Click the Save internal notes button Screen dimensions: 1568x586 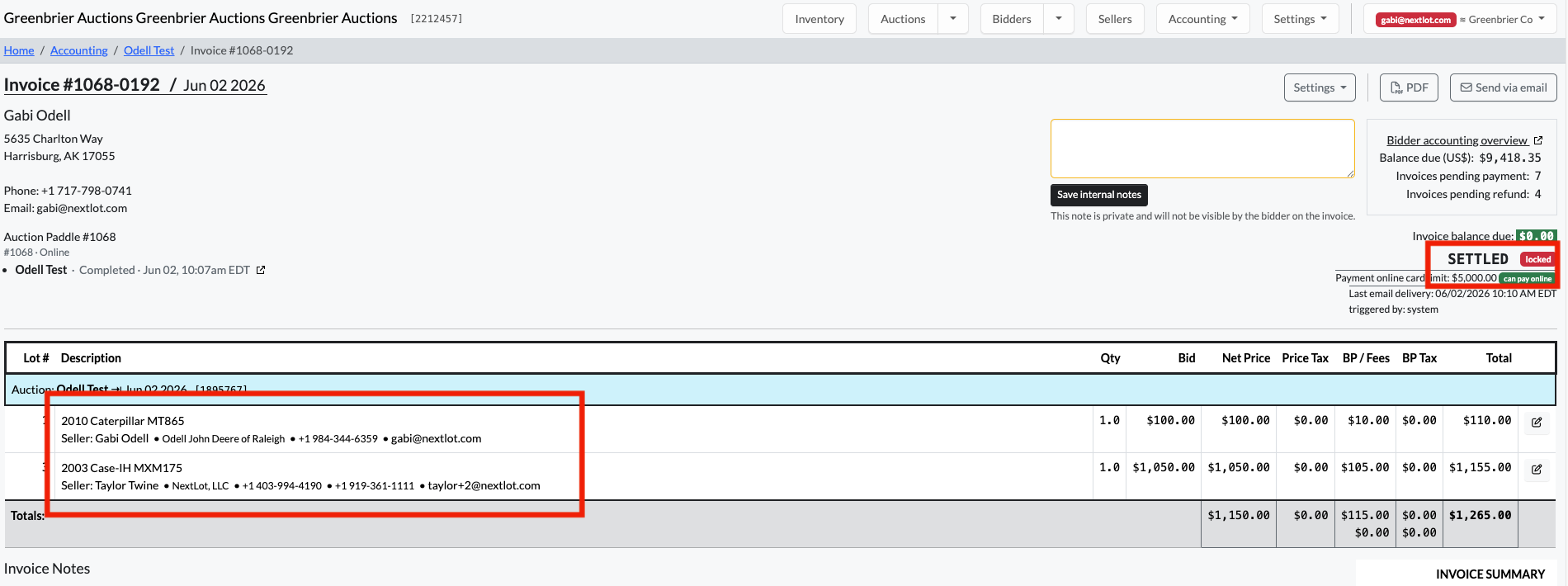coord(1099,195)
